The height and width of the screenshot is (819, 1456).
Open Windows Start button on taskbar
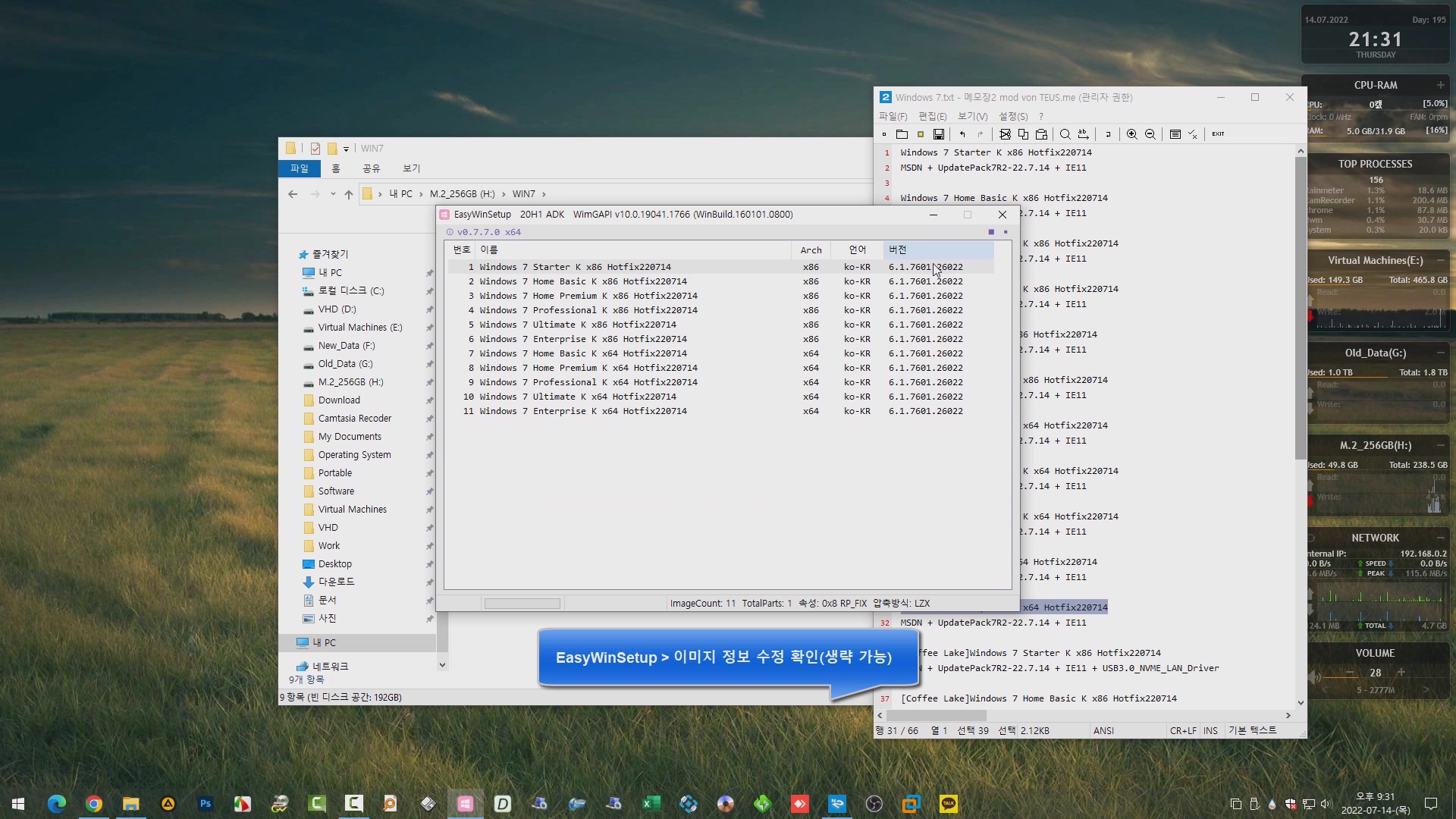tap(18, 804)
